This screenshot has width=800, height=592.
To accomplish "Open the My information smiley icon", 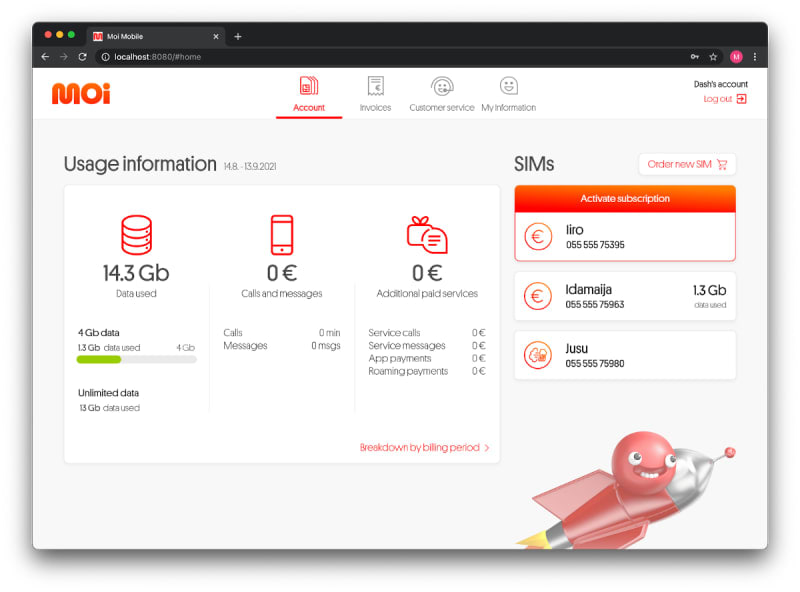I will pos(508,87).
